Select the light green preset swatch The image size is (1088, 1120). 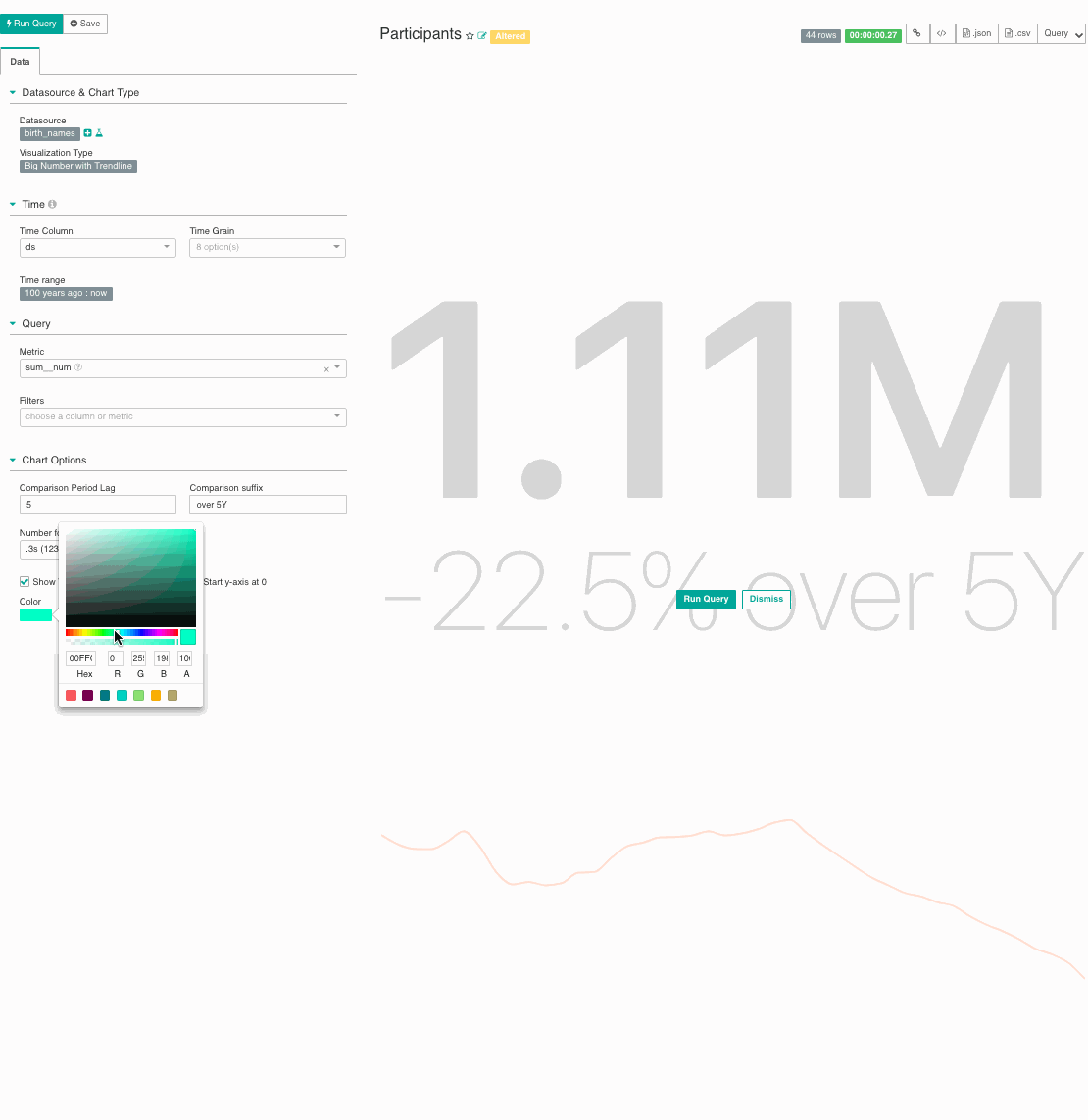[x=138, y=695]
